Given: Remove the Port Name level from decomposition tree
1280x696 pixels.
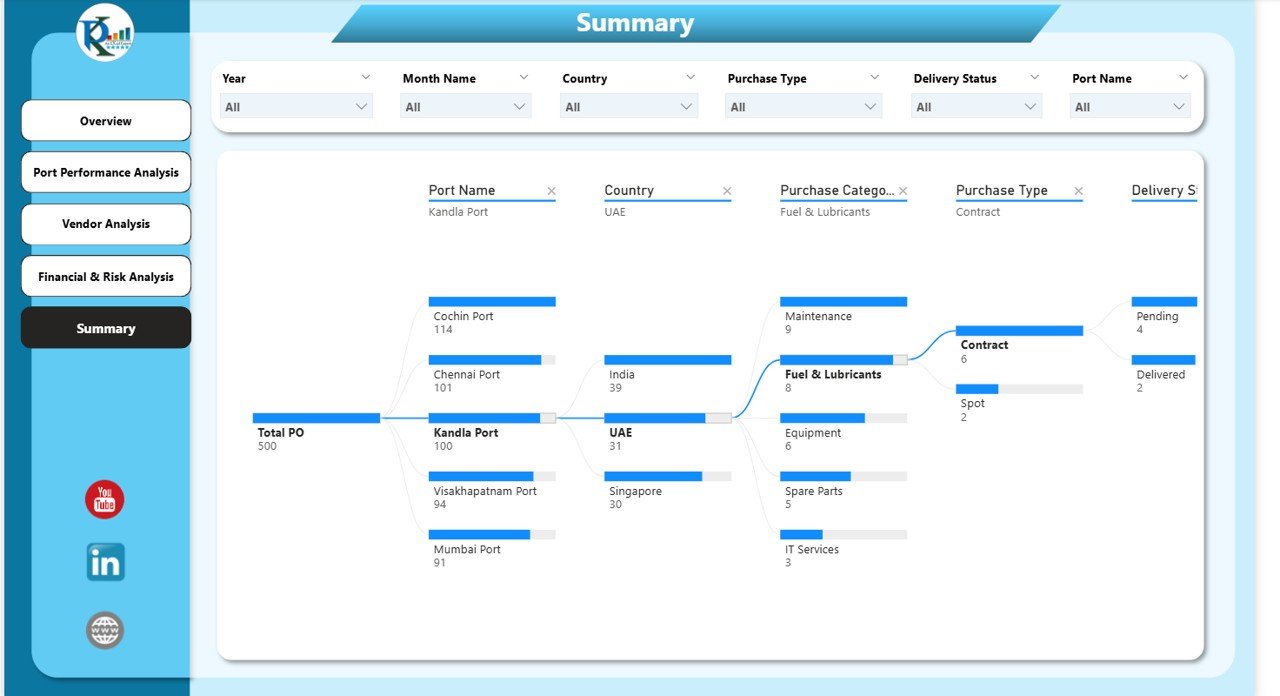Looking at the screenshot, I should [x=551, y=190].
